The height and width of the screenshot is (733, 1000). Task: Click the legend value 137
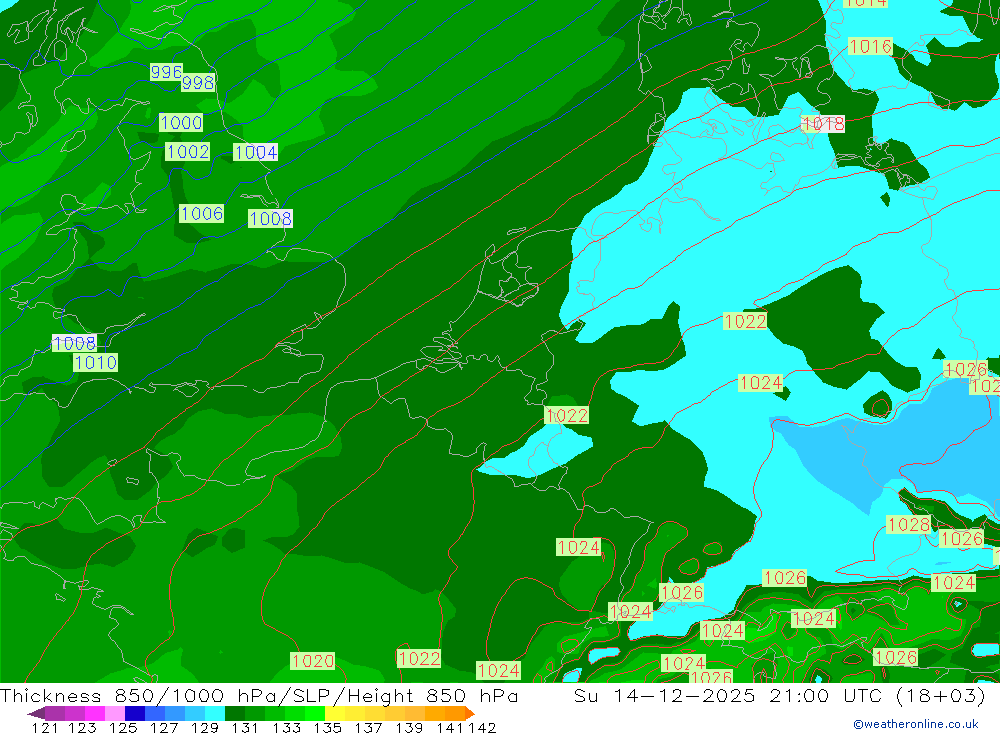[x=368, y=728]
